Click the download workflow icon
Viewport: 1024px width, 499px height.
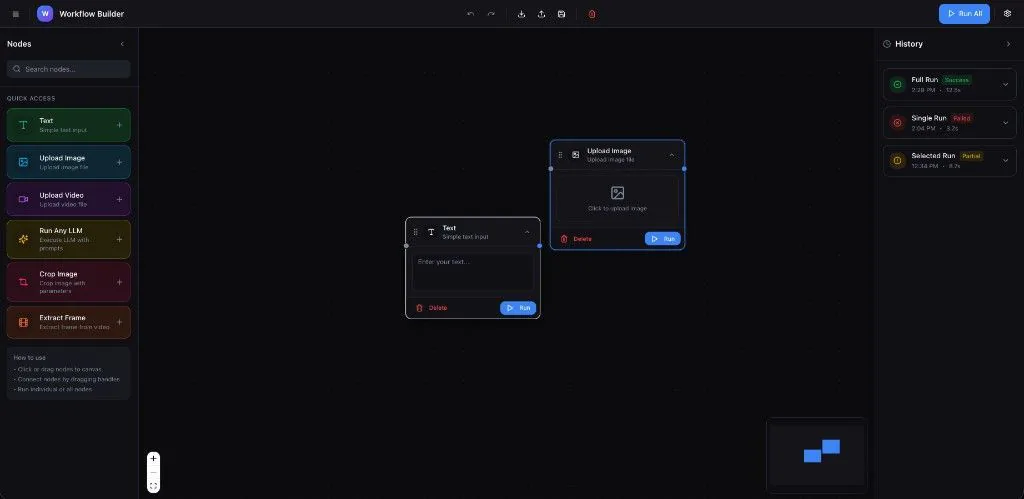coord(521,14)
